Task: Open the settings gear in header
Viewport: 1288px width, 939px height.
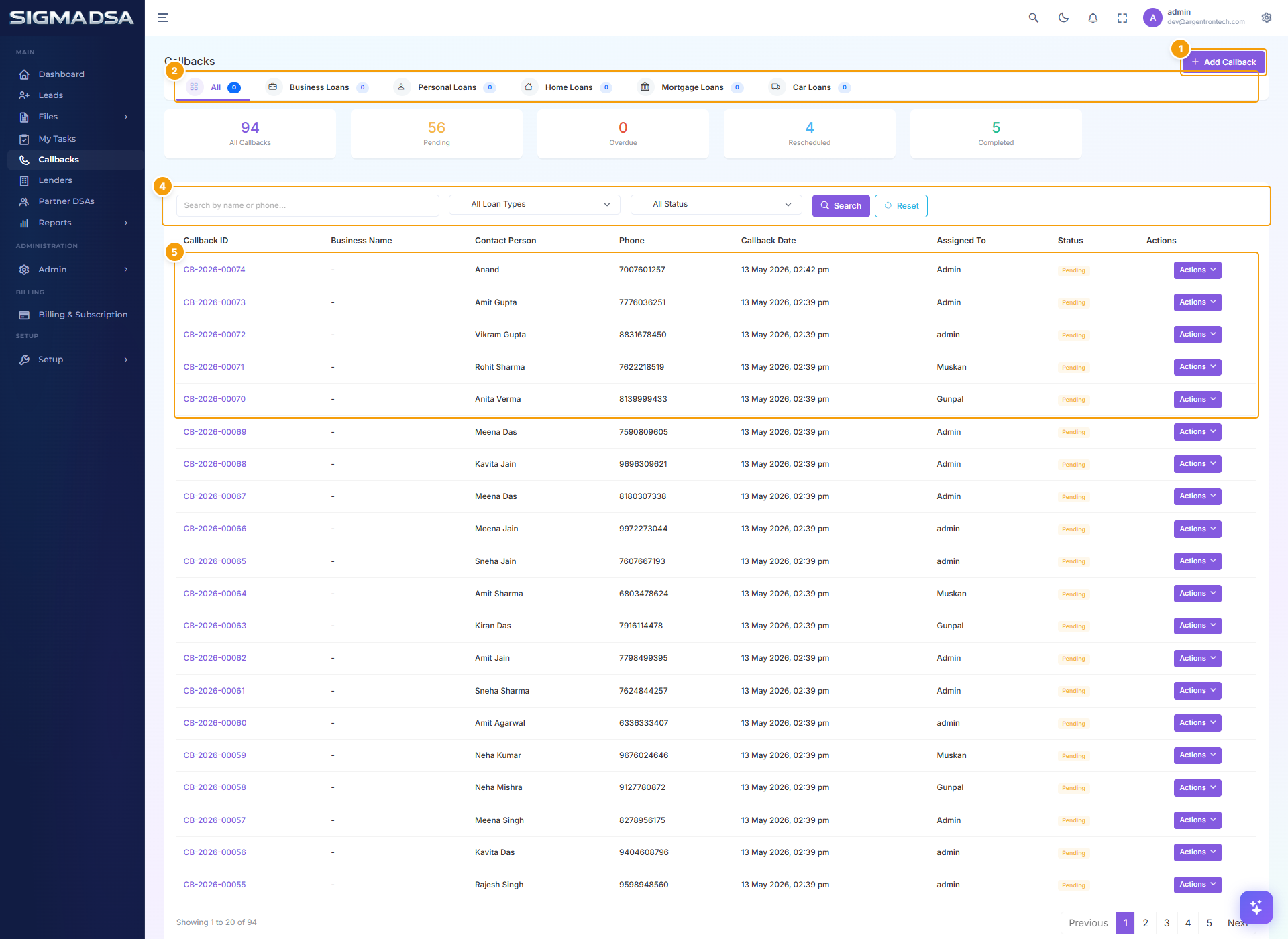Action: [1267, 18]
